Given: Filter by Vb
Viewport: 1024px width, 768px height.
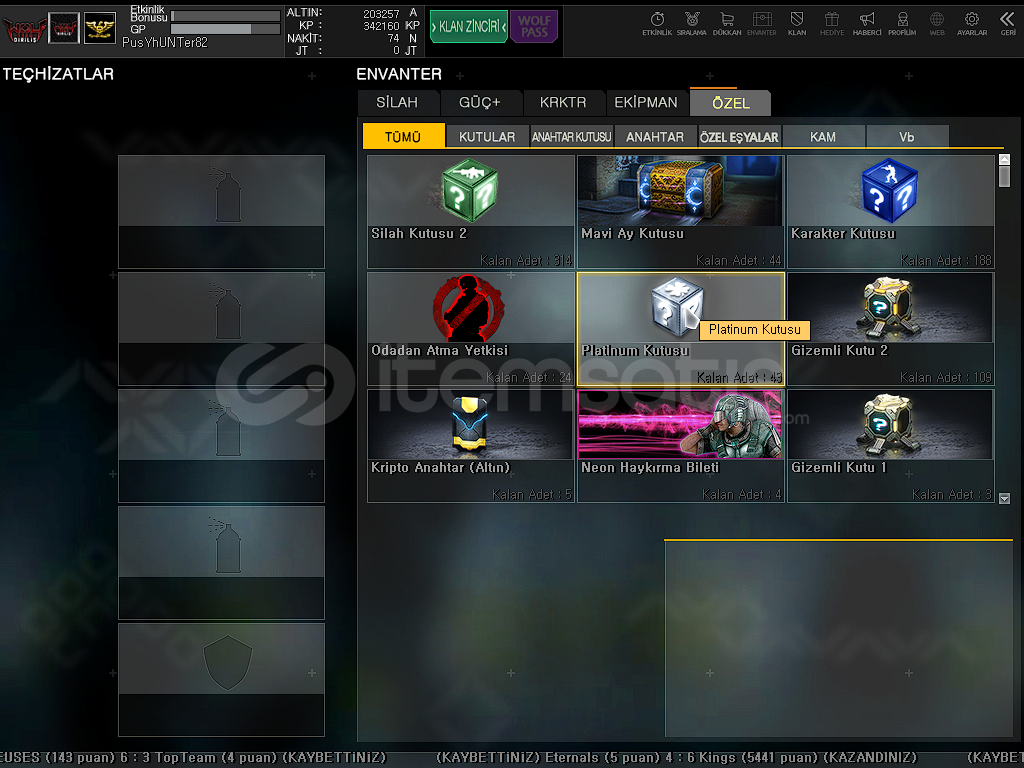Looking at the screenshot, I should point(906,136).
